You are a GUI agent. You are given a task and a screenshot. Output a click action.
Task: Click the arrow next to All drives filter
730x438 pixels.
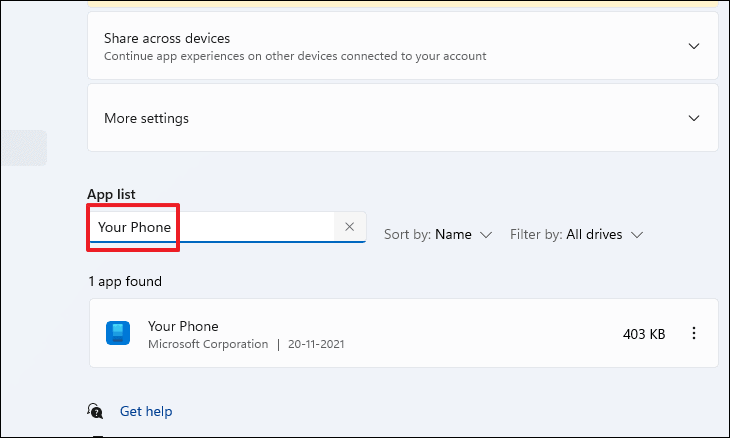[637, 235]
